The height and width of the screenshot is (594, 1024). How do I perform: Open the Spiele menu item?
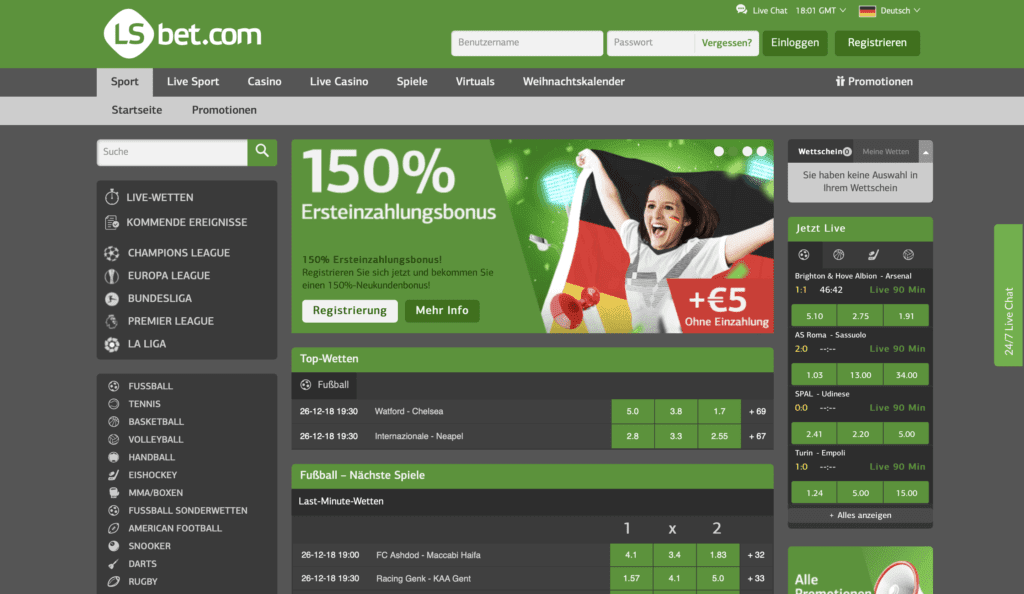coord(412,82)
